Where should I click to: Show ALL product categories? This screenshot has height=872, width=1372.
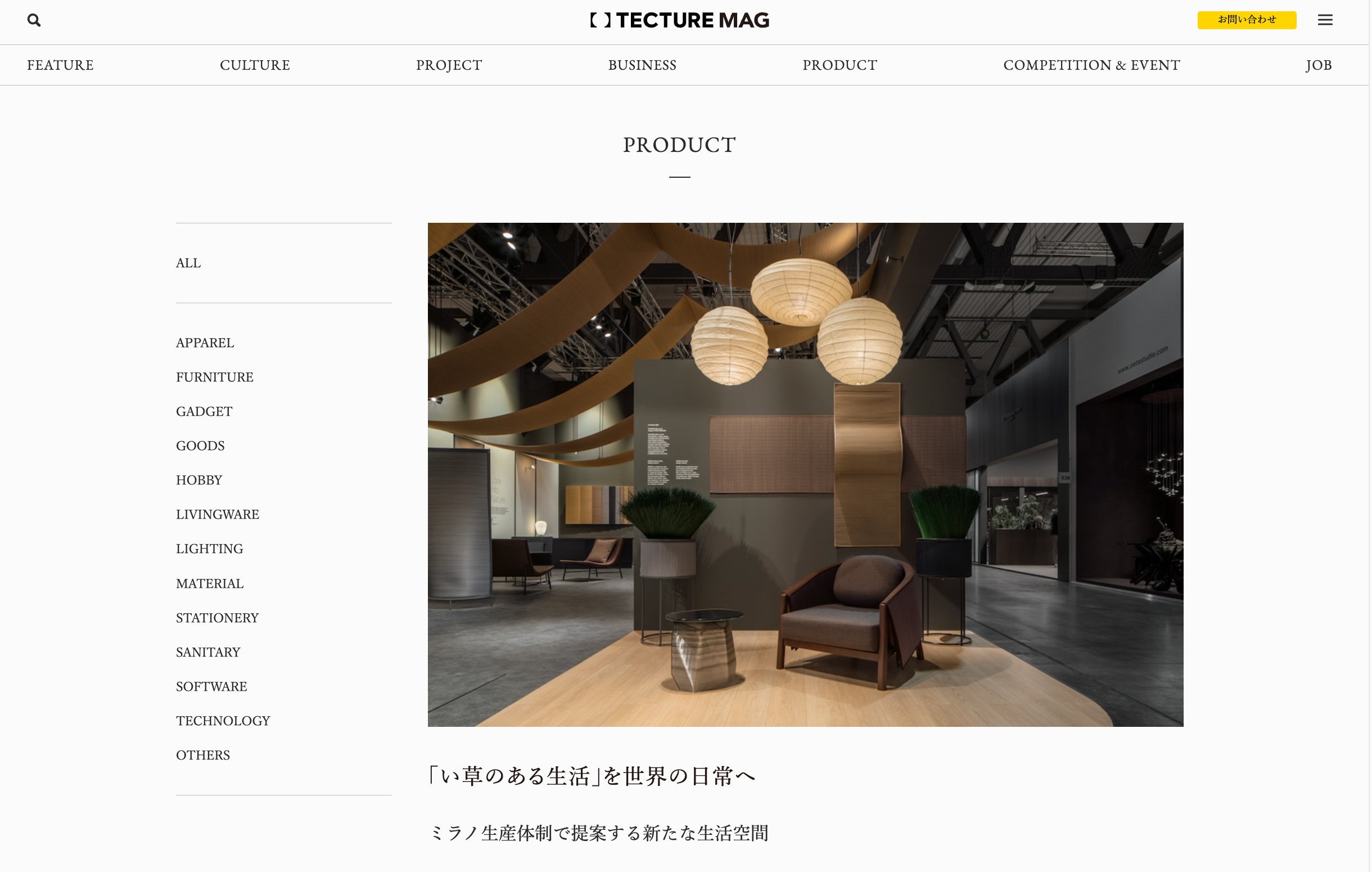[188, 263]
